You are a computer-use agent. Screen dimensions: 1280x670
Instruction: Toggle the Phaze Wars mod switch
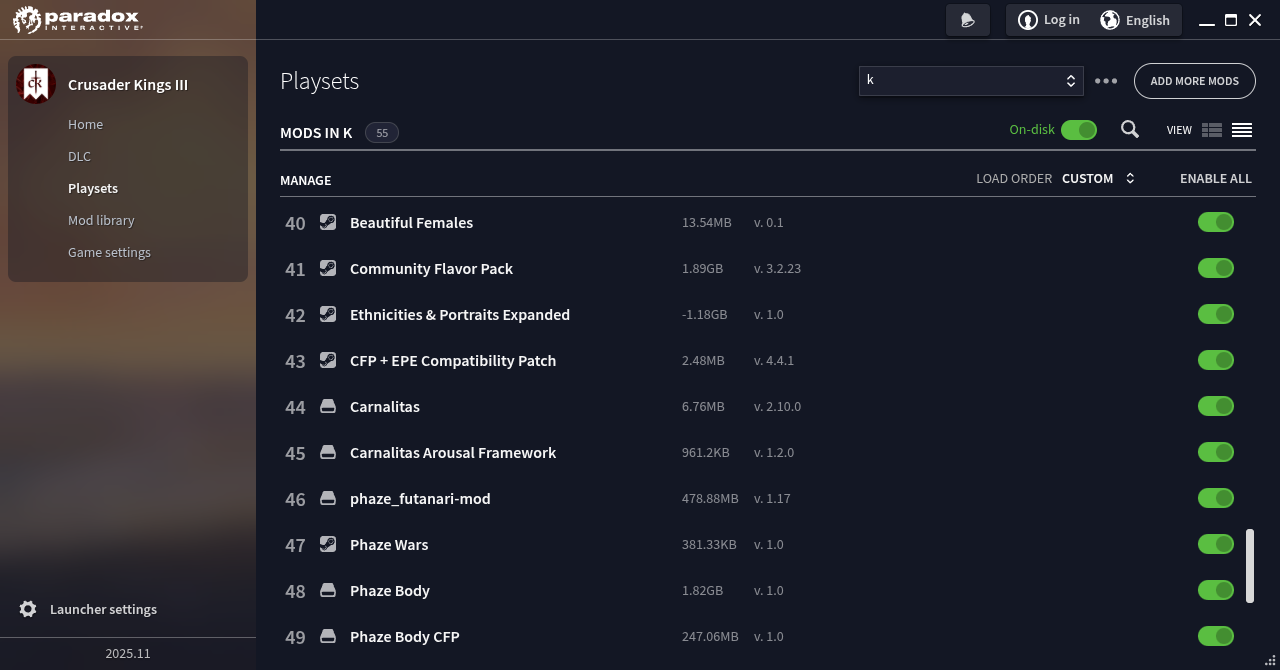pos(1216,544)
